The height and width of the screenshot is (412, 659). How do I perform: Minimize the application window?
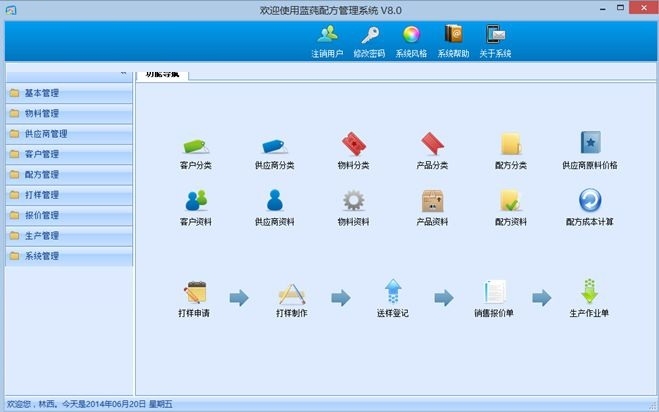pyautogui.click(x=603, y=8)
